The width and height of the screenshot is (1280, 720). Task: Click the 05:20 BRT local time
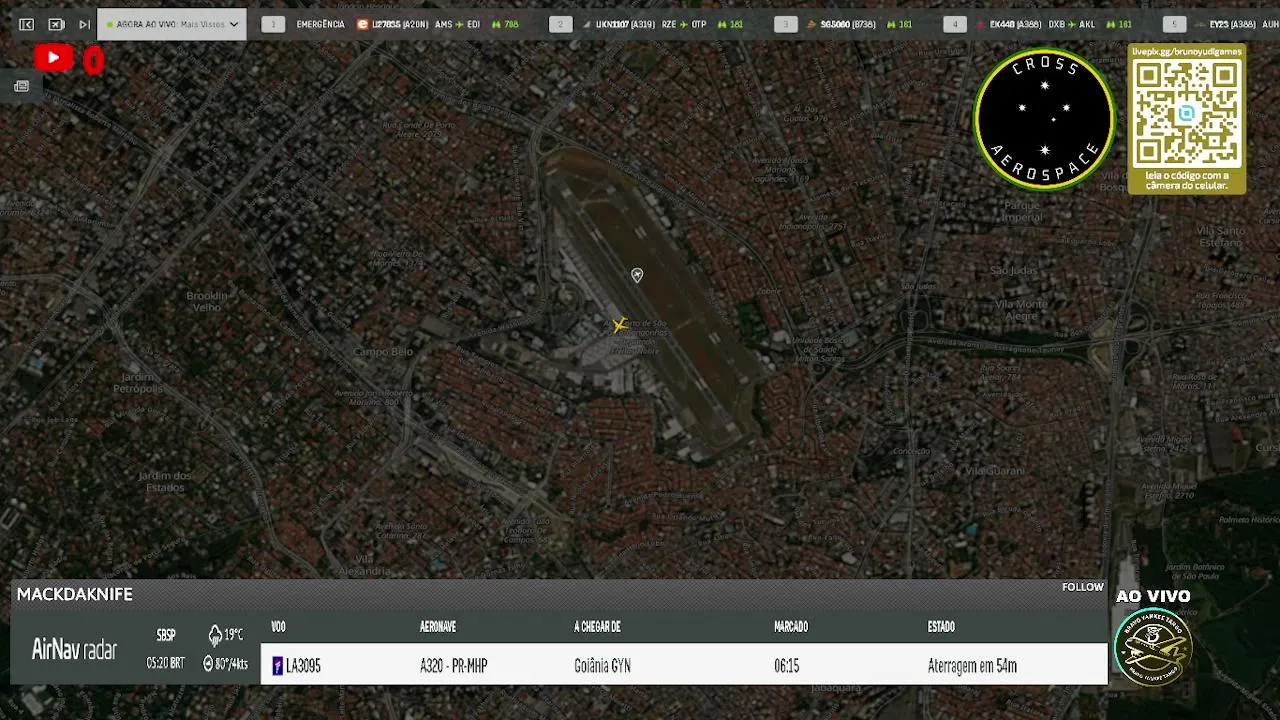pyautogui.click(x=166, y=663)
